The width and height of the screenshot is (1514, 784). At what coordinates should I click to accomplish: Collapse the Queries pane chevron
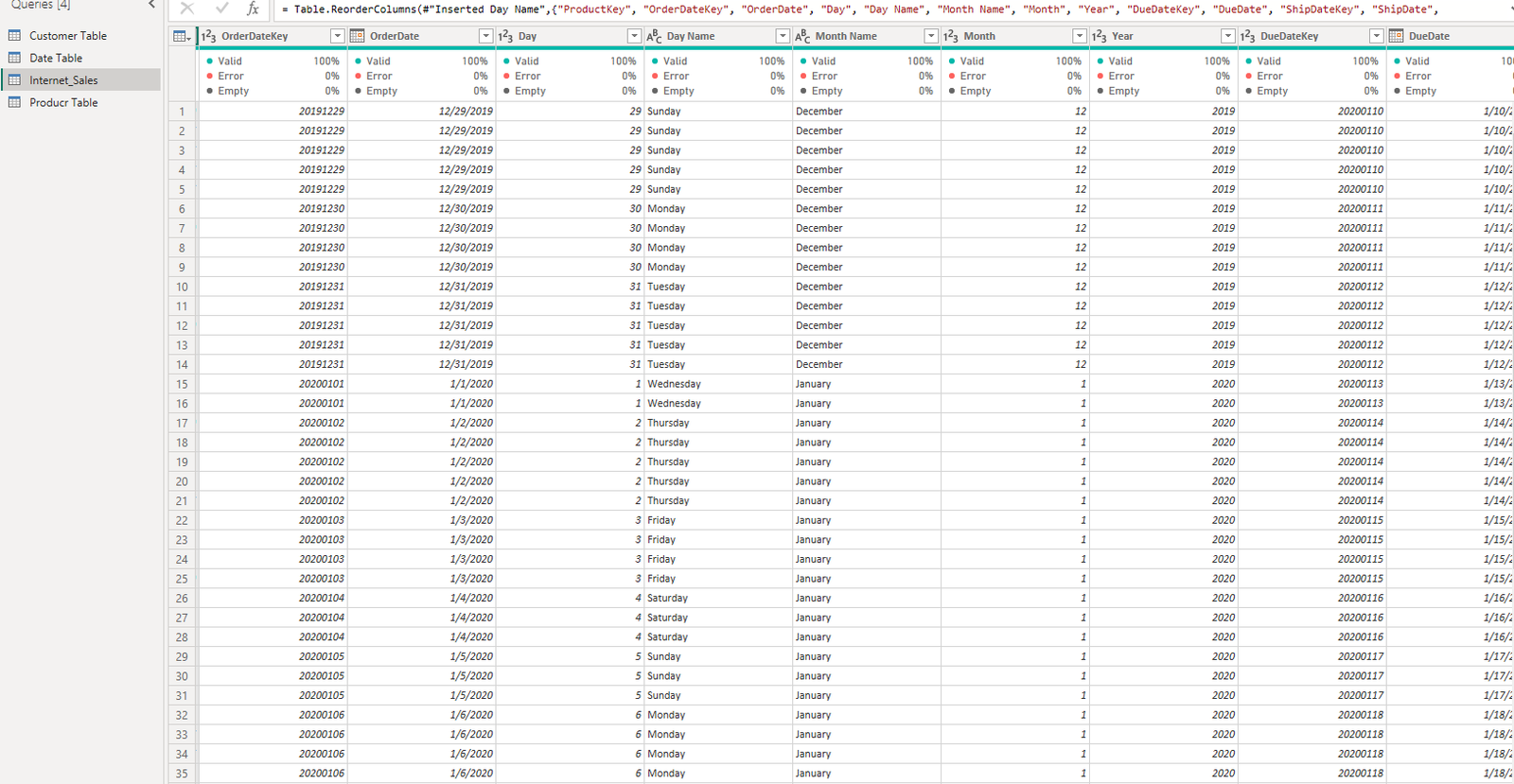click(152, 5)
